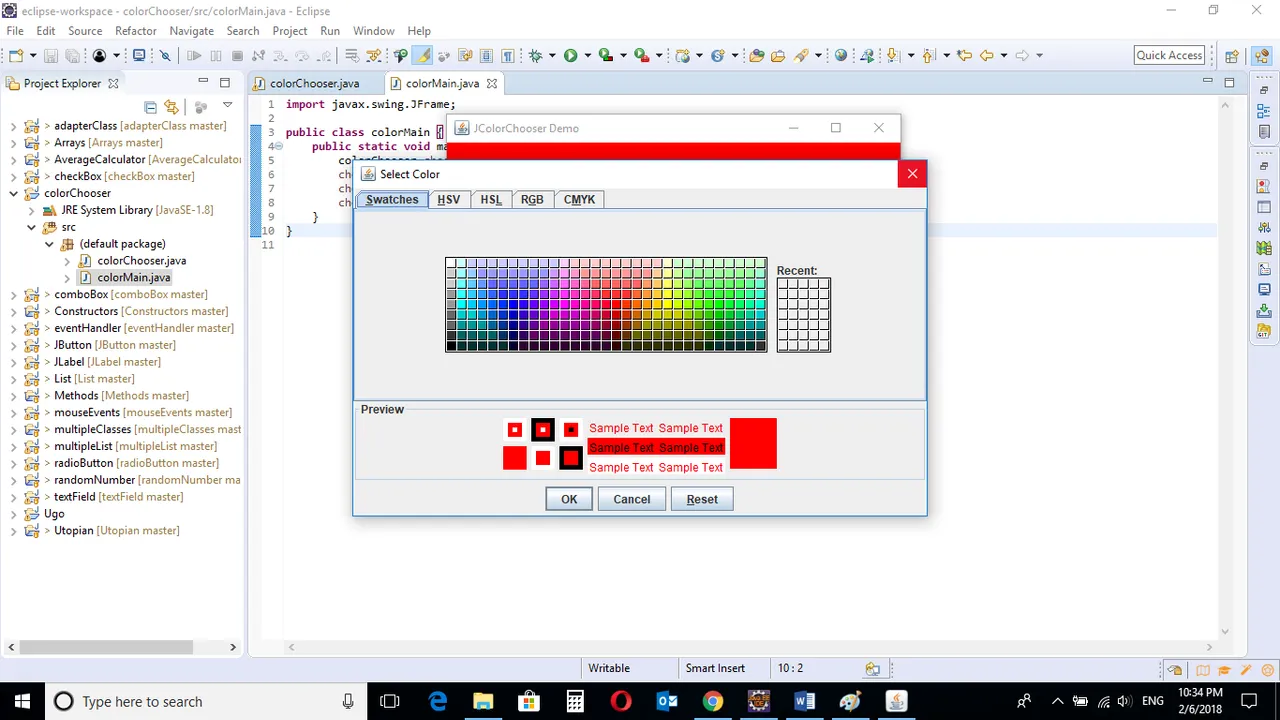Open Project Explorer View Menu triangle
1280x720 pixels.
point(227,106)
